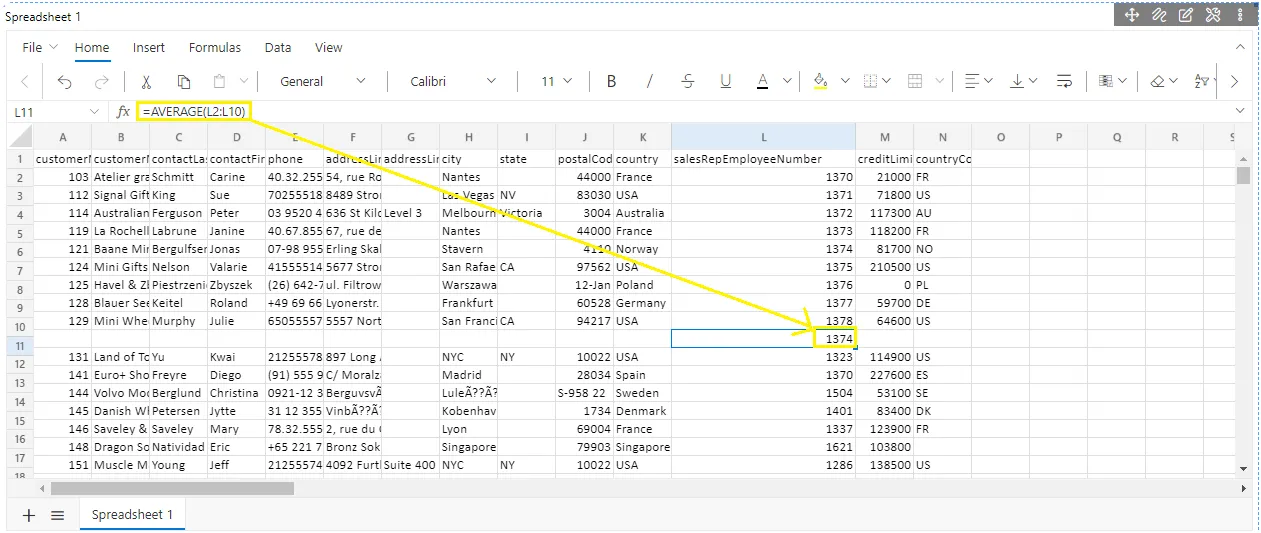This screenshot has height=533, width=1261.
Task: Select row 11 header
Action: tap(20, 347)
